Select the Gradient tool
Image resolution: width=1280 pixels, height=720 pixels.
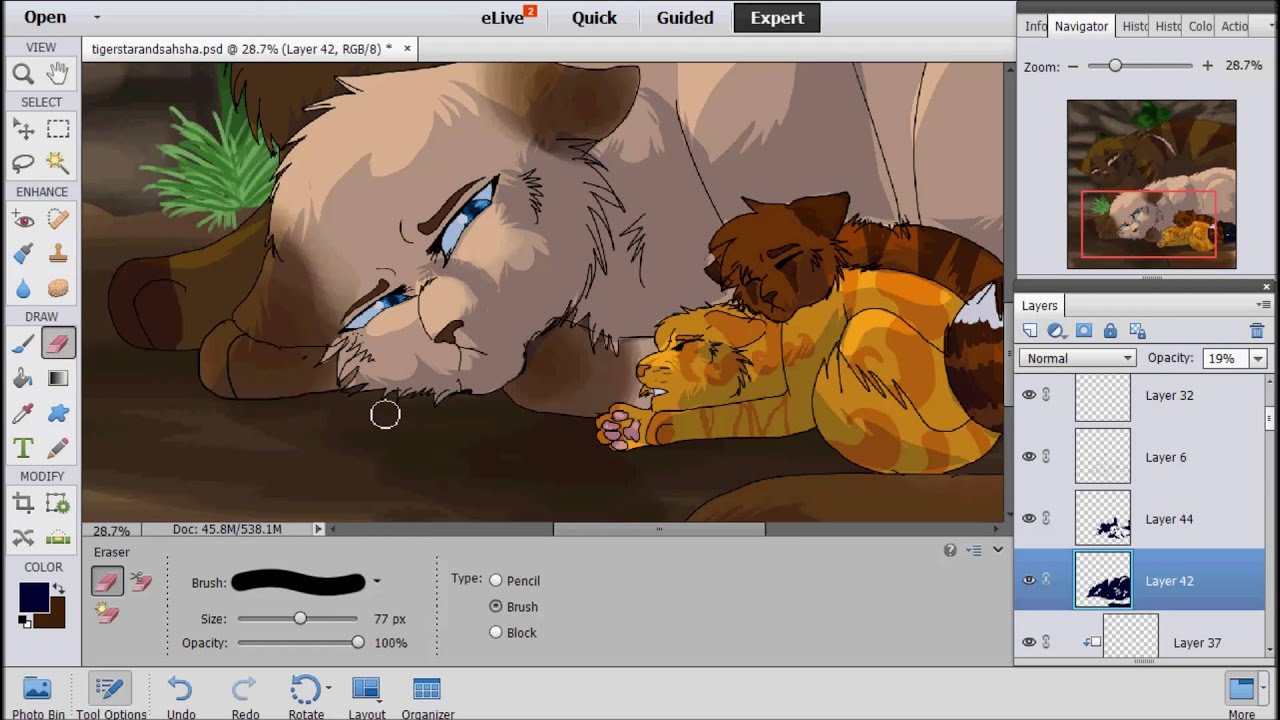tap(58, 378)
